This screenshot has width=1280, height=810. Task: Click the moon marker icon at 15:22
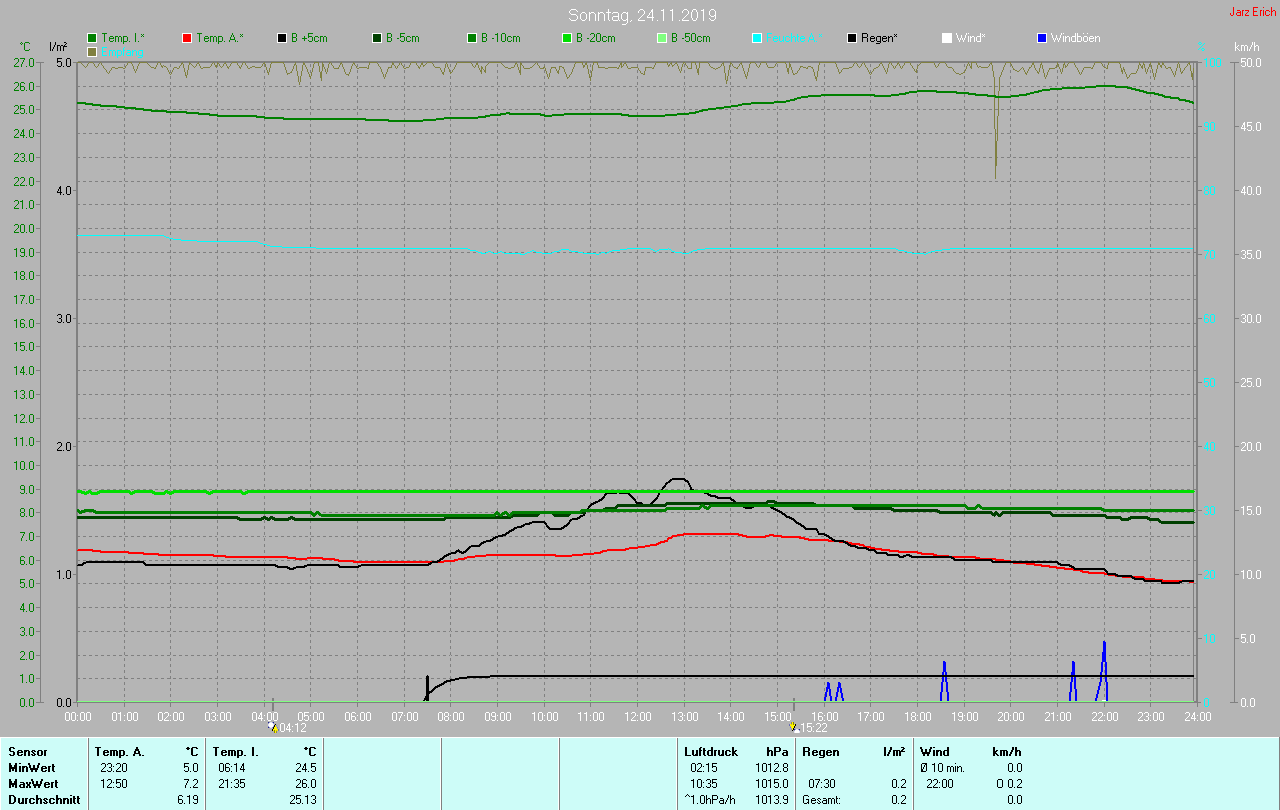[793, 727]
